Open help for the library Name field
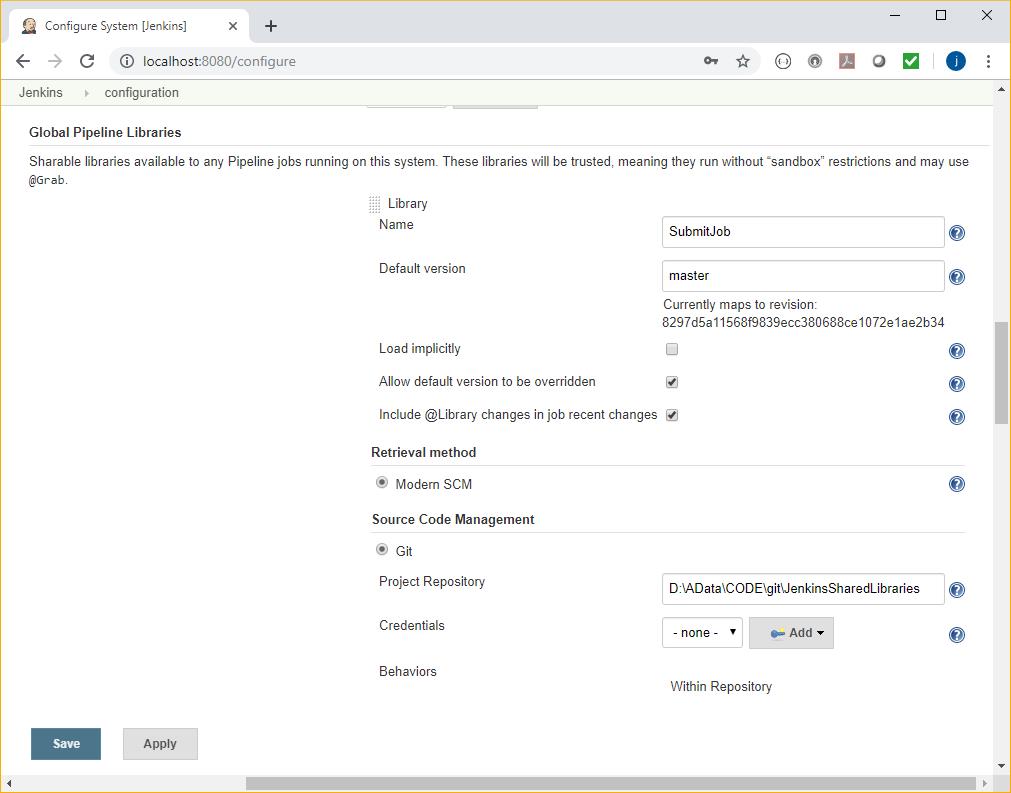Viewport: 1011px width, 793px height. 957,233
